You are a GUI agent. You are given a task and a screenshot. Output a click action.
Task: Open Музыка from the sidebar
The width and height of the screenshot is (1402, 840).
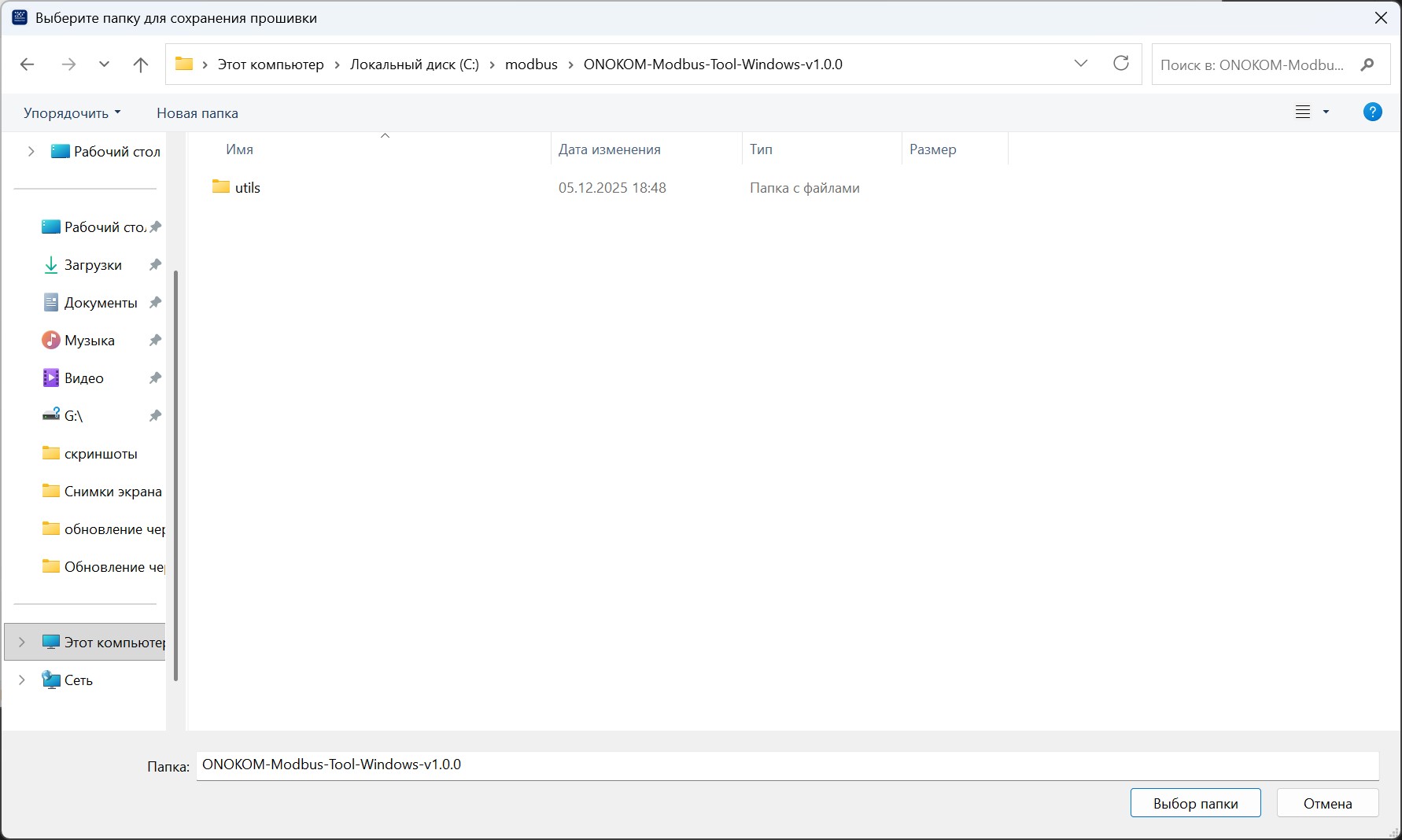[x=89, y=341]
